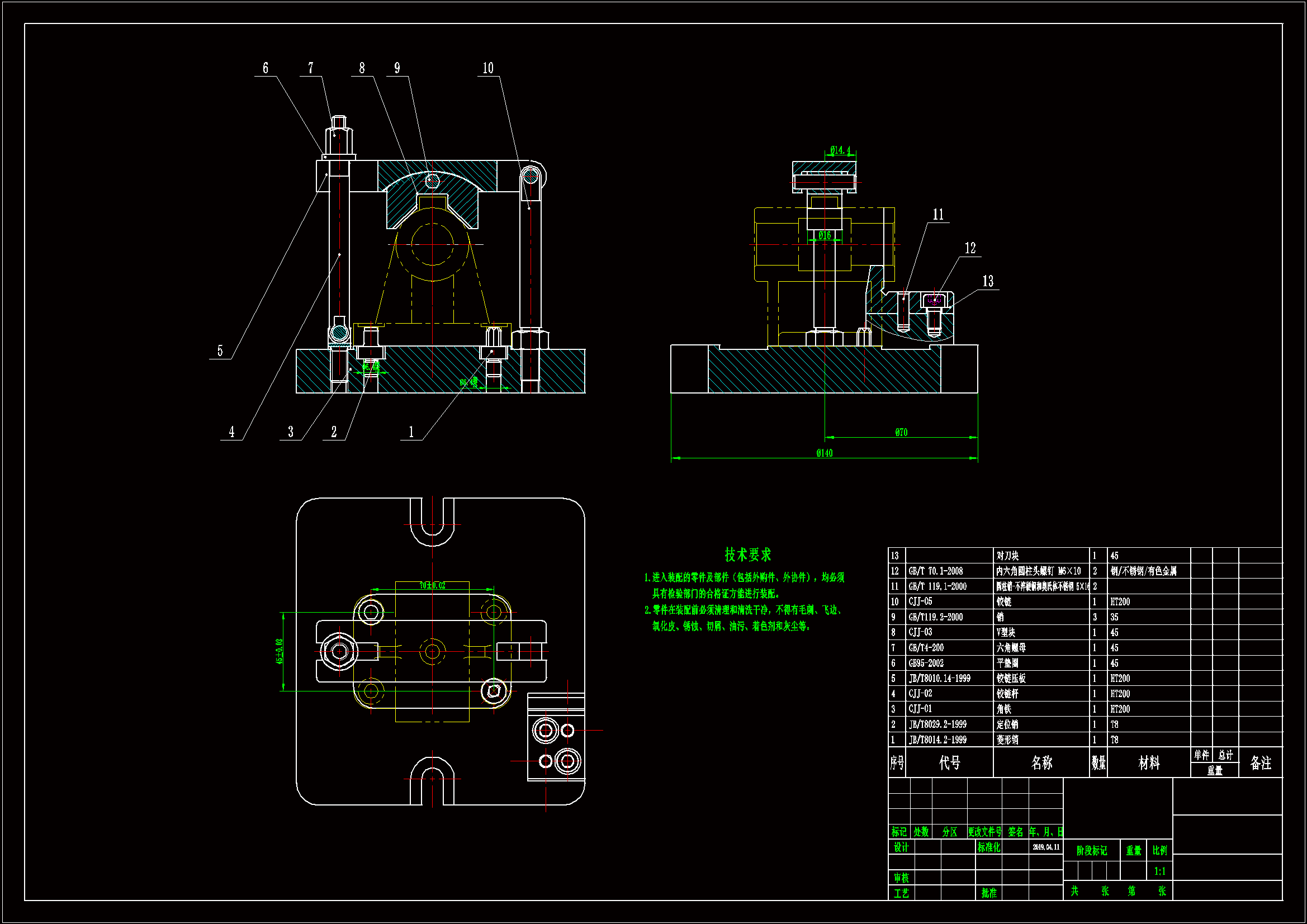Screen dimensions: 1307x924
Task: Select balloon number 5 label on left
Action: 220,350
